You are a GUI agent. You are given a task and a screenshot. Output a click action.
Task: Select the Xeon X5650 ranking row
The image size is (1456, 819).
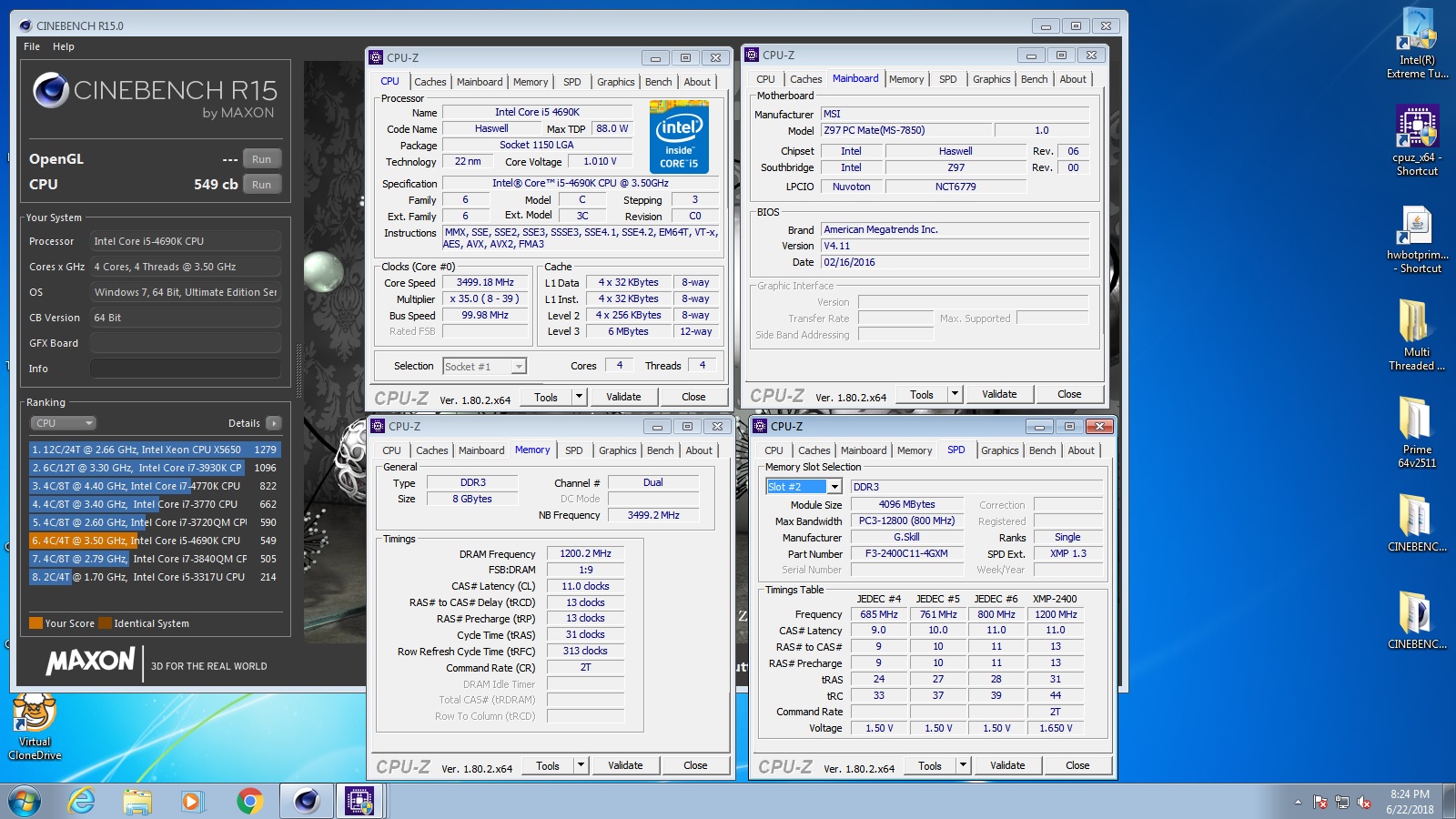155,450
